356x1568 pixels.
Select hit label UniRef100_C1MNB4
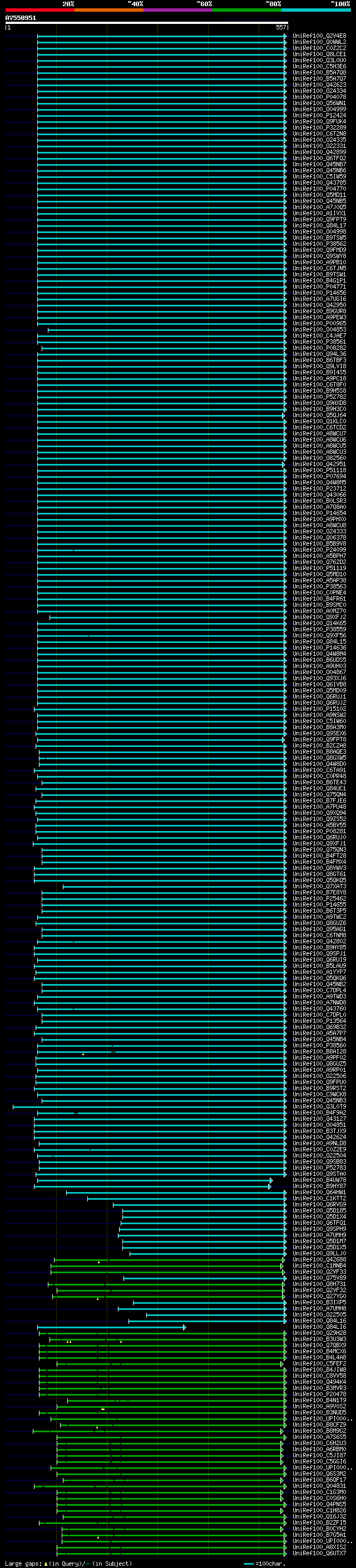[x=319, y=1265]
